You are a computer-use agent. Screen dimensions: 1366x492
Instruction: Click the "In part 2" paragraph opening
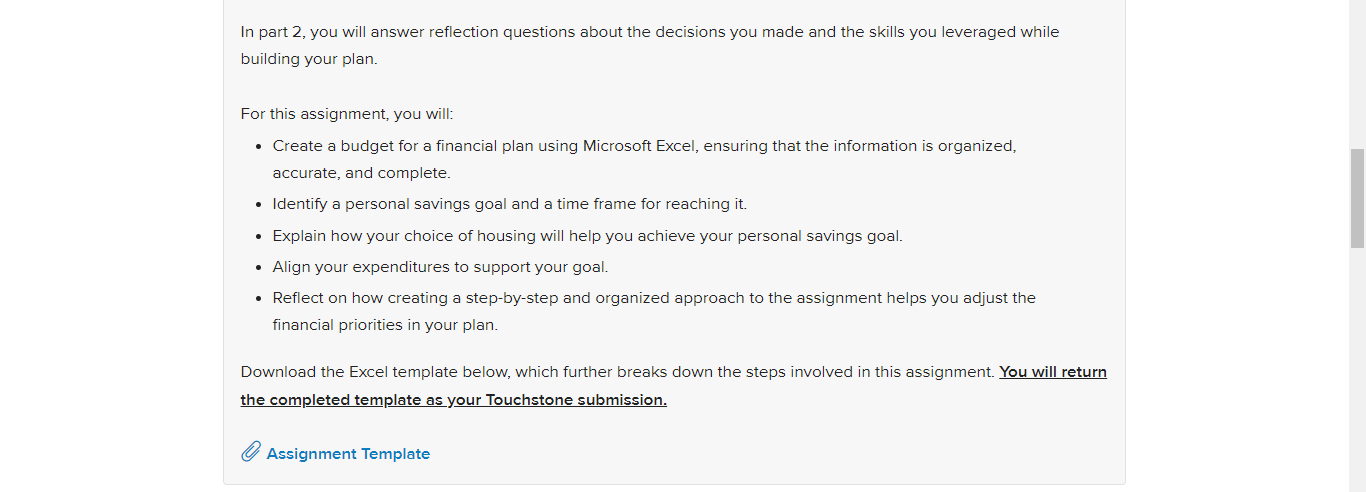271,32
